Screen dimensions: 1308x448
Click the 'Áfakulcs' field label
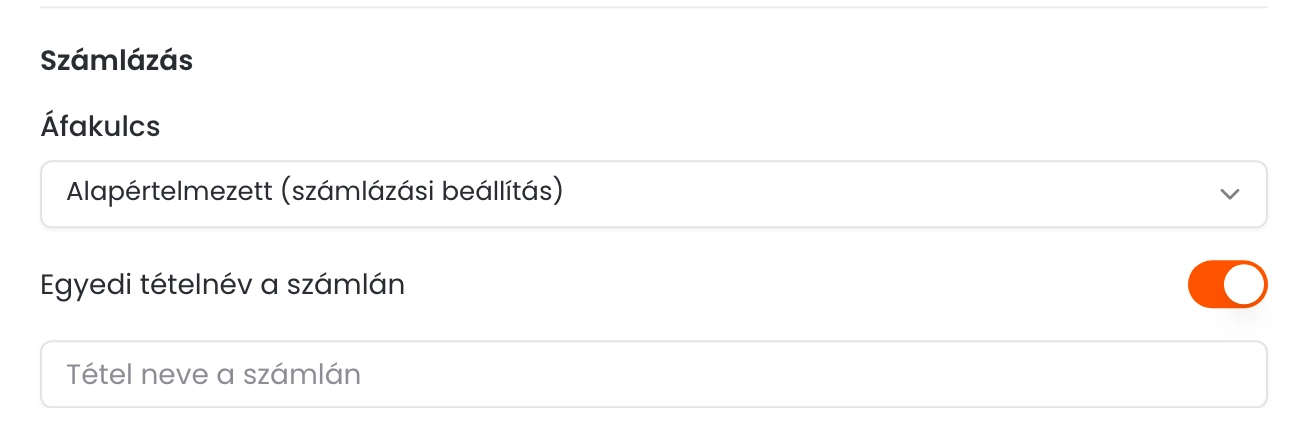click(x=100, y=126)
